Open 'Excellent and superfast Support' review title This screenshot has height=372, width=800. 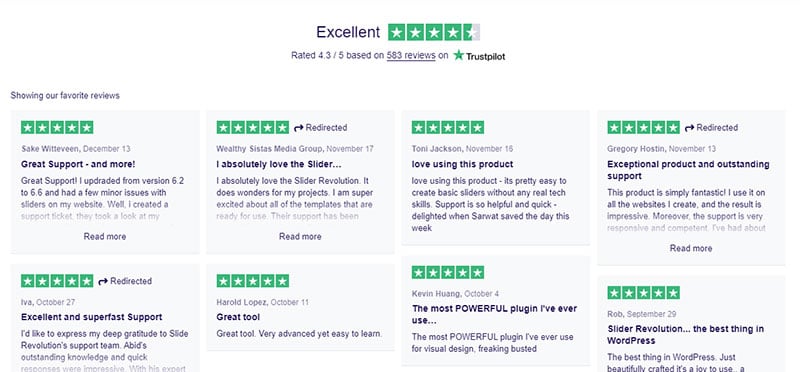point(92,317)
